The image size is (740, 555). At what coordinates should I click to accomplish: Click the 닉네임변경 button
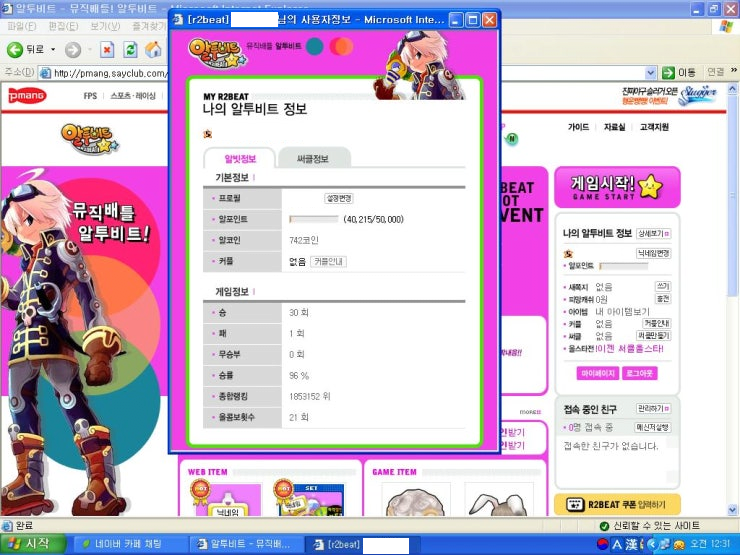point(654,253)
